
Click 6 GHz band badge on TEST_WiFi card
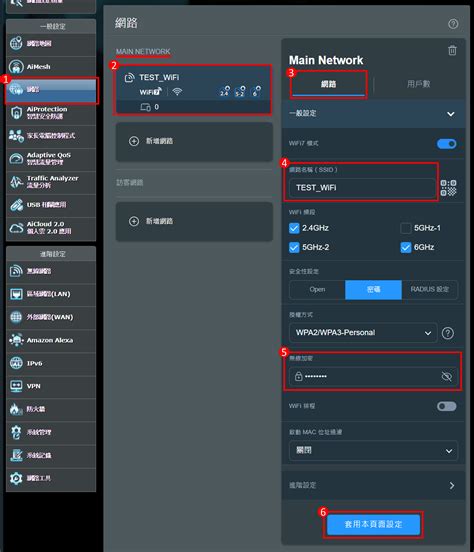tap(256, 91)
